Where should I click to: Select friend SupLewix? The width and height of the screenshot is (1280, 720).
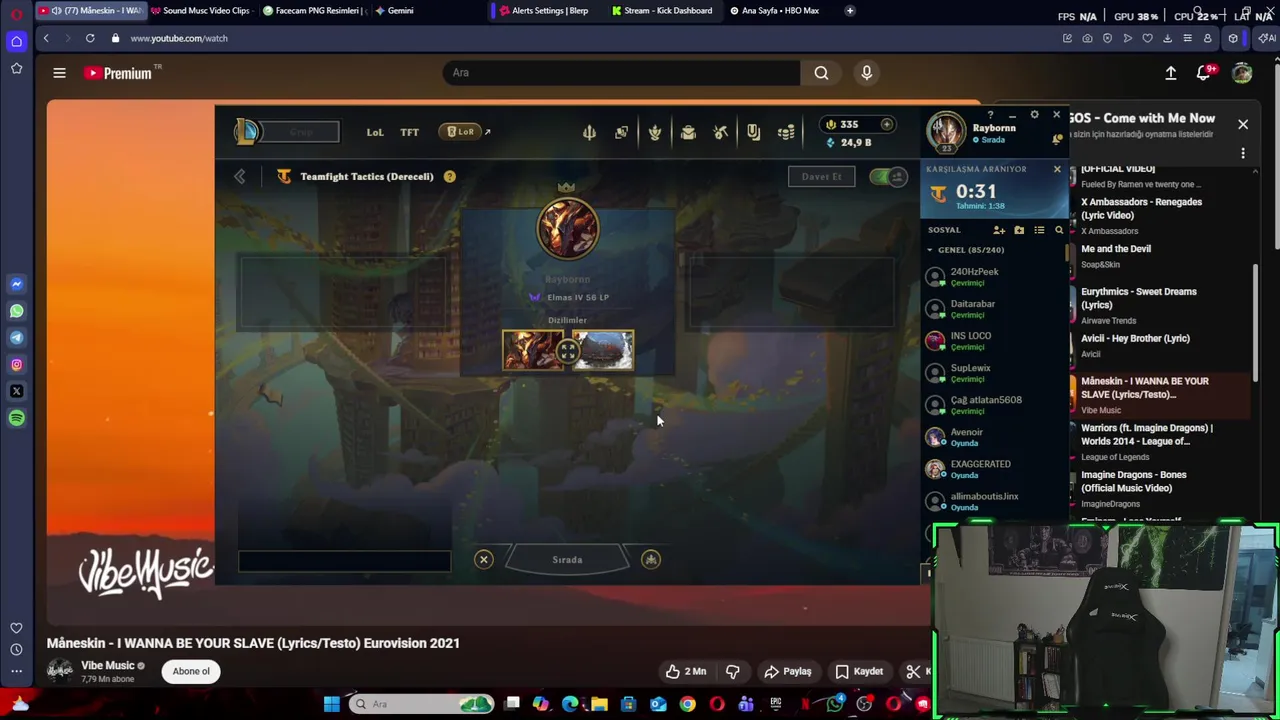click(994, 373)
